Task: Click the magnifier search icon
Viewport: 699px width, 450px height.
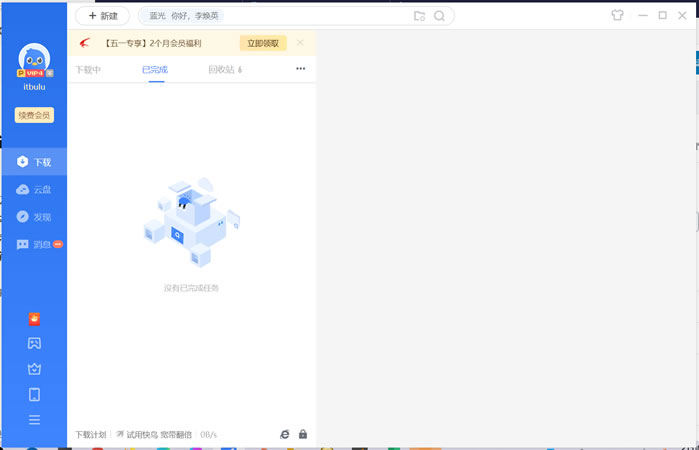Action: point(439,16)
